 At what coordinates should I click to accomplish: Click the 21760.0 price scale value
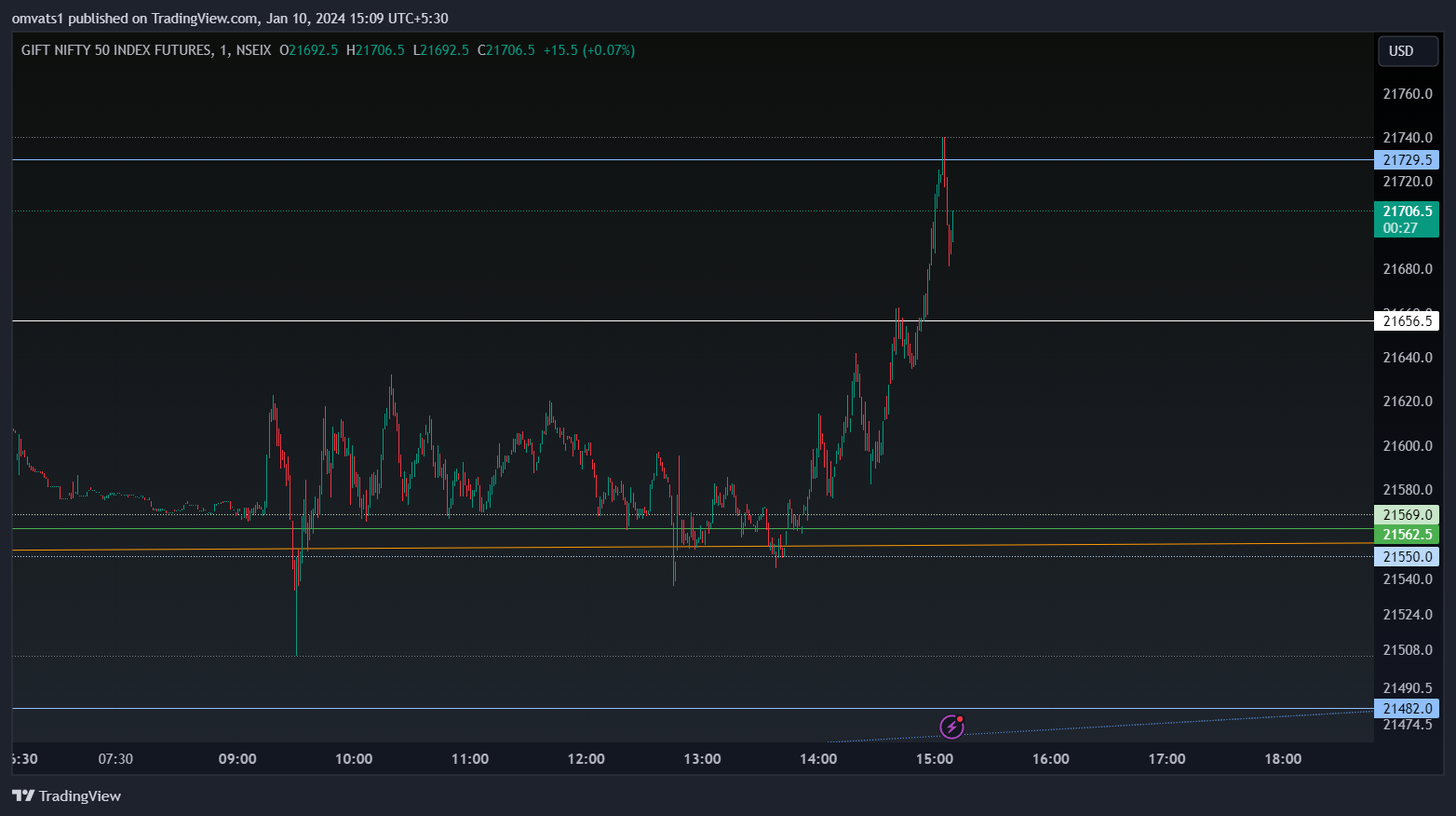point(1408,94)
